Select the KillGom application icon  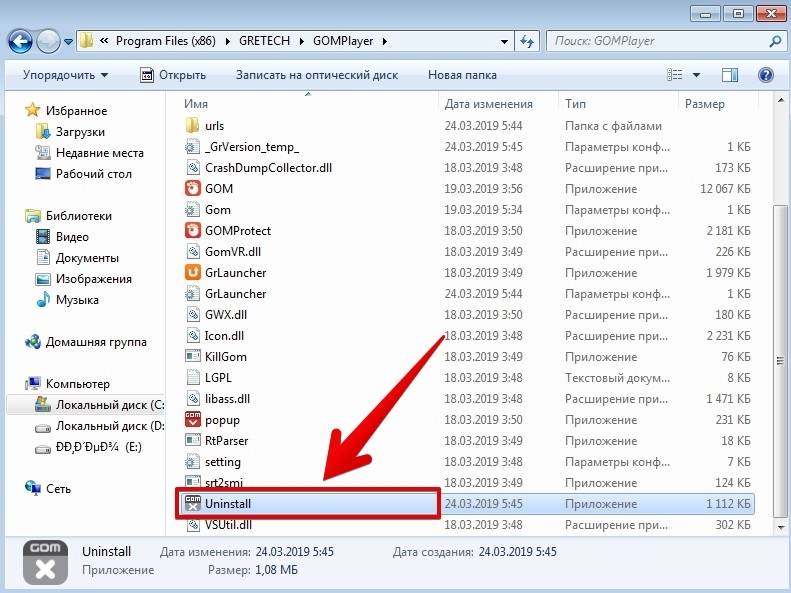click(192, 357)
